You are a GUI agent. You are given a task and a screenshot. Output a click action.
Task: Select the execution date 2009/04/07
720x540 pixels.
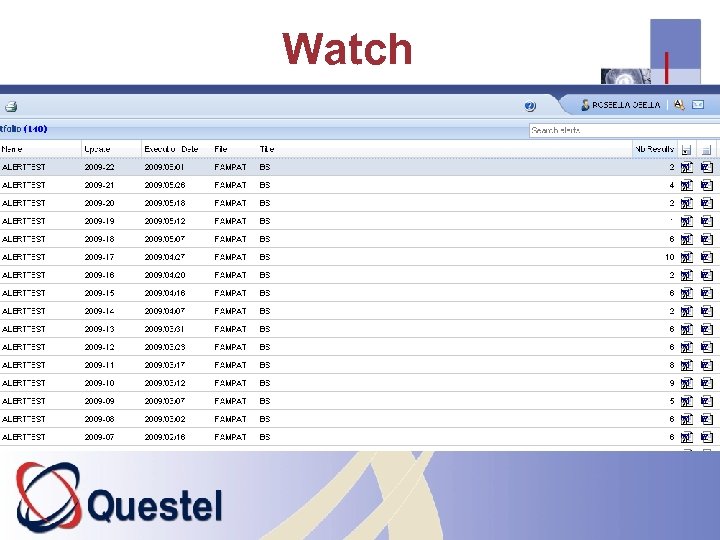pos(165,311)
